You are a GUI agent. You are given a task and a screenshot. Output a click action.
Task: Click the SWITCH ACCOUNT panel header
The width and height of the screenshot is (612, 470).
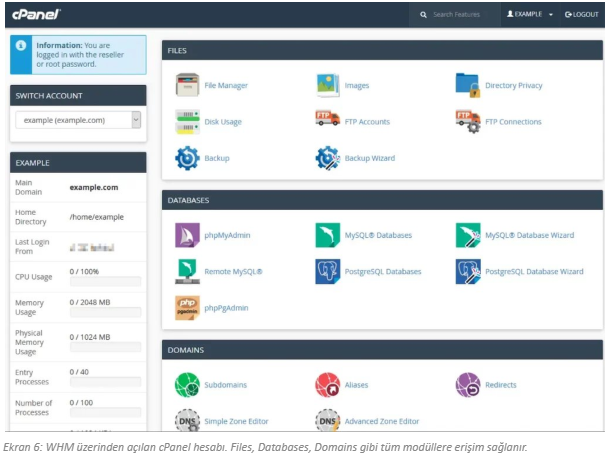tap(78, 96)
